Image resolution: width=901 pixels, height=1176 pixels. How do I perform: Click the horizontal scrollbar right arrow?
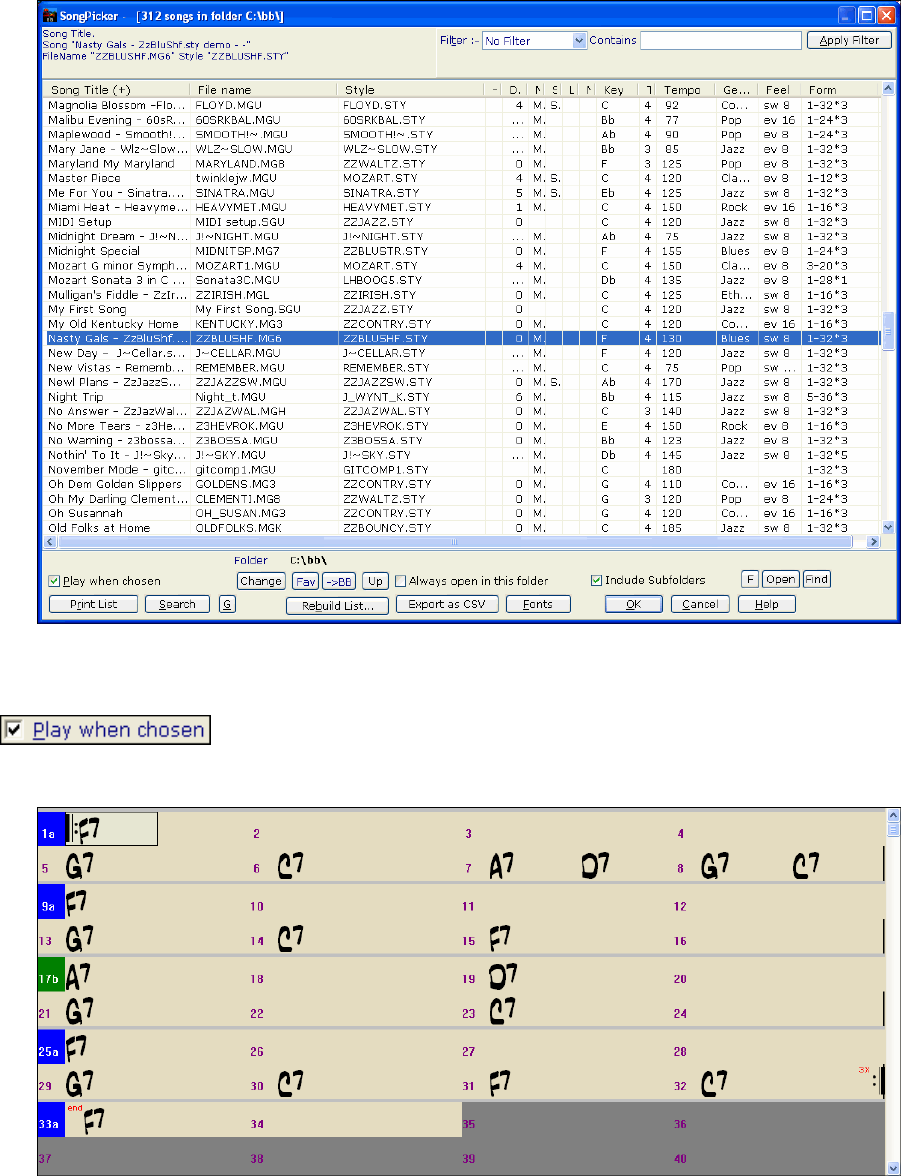(x=872, y=541)
